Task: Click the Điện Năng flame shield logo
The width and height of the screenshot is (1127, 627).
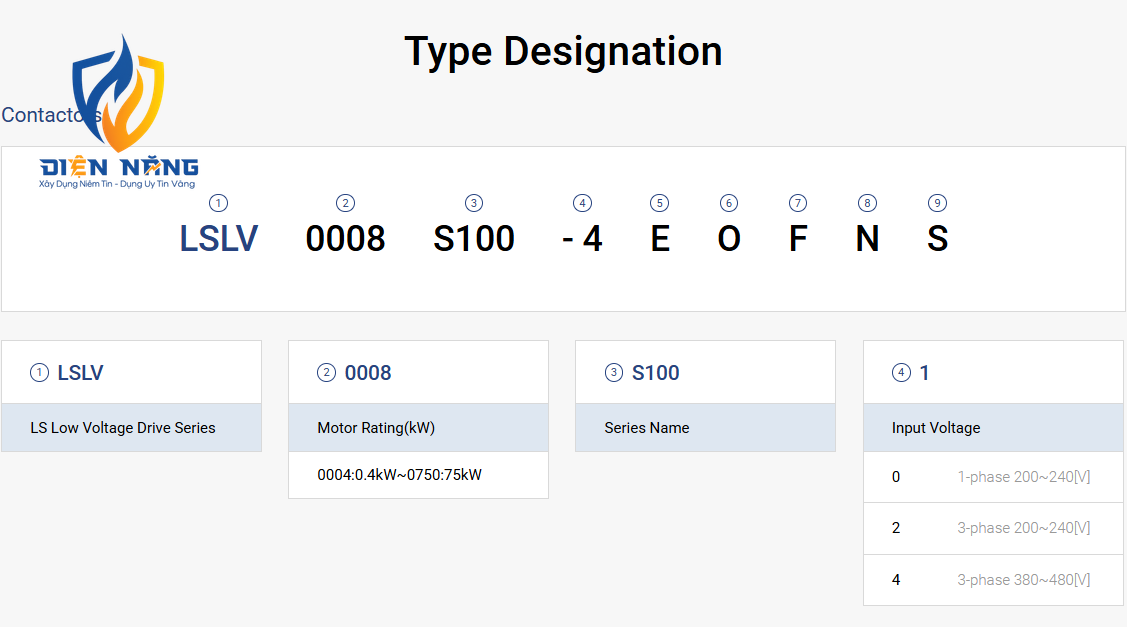Action: [x=119, y=112]
